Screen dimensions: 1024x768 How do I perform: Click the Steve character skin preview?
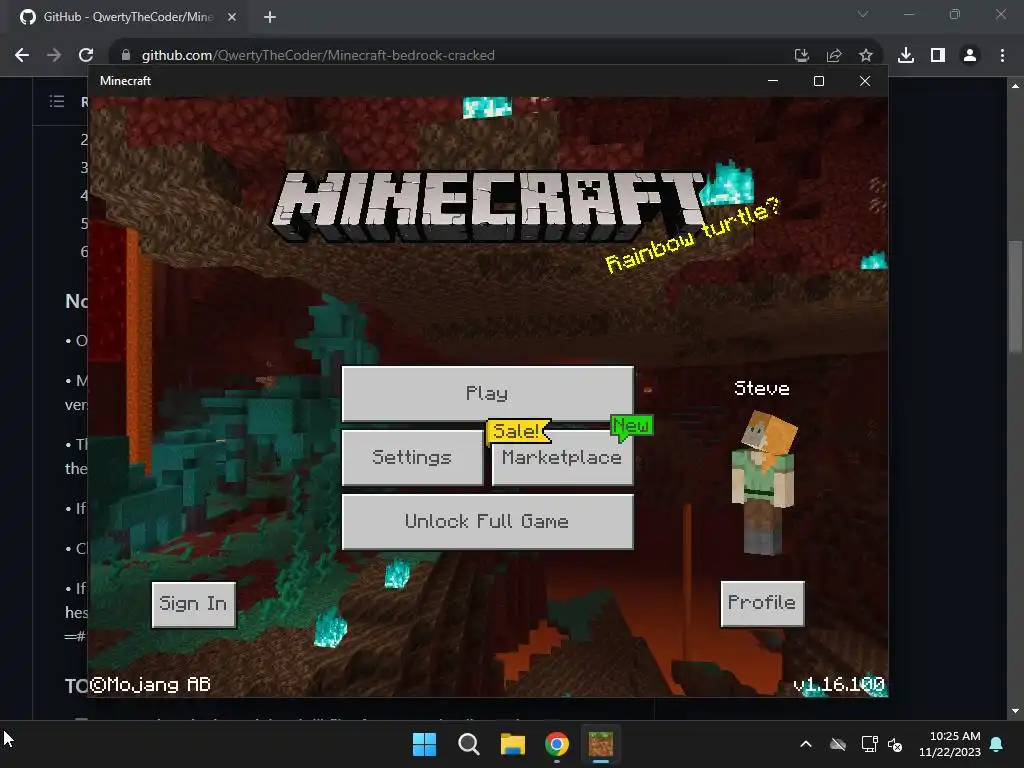763,483
